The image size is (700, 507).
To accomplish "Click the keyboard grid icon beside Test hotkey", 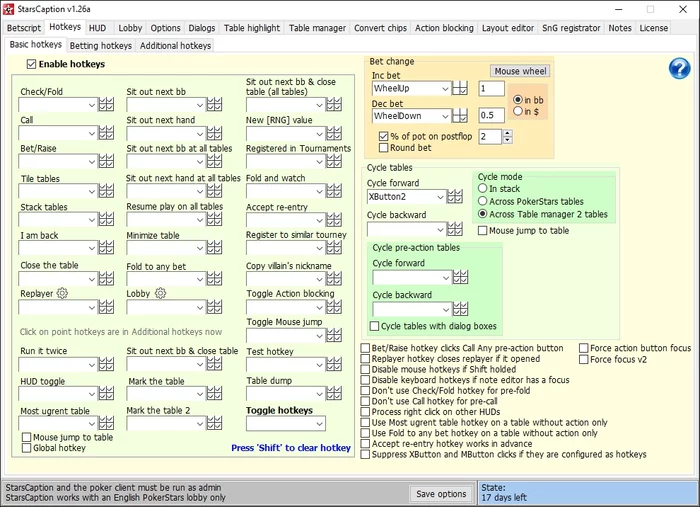I will pos(334,366).
